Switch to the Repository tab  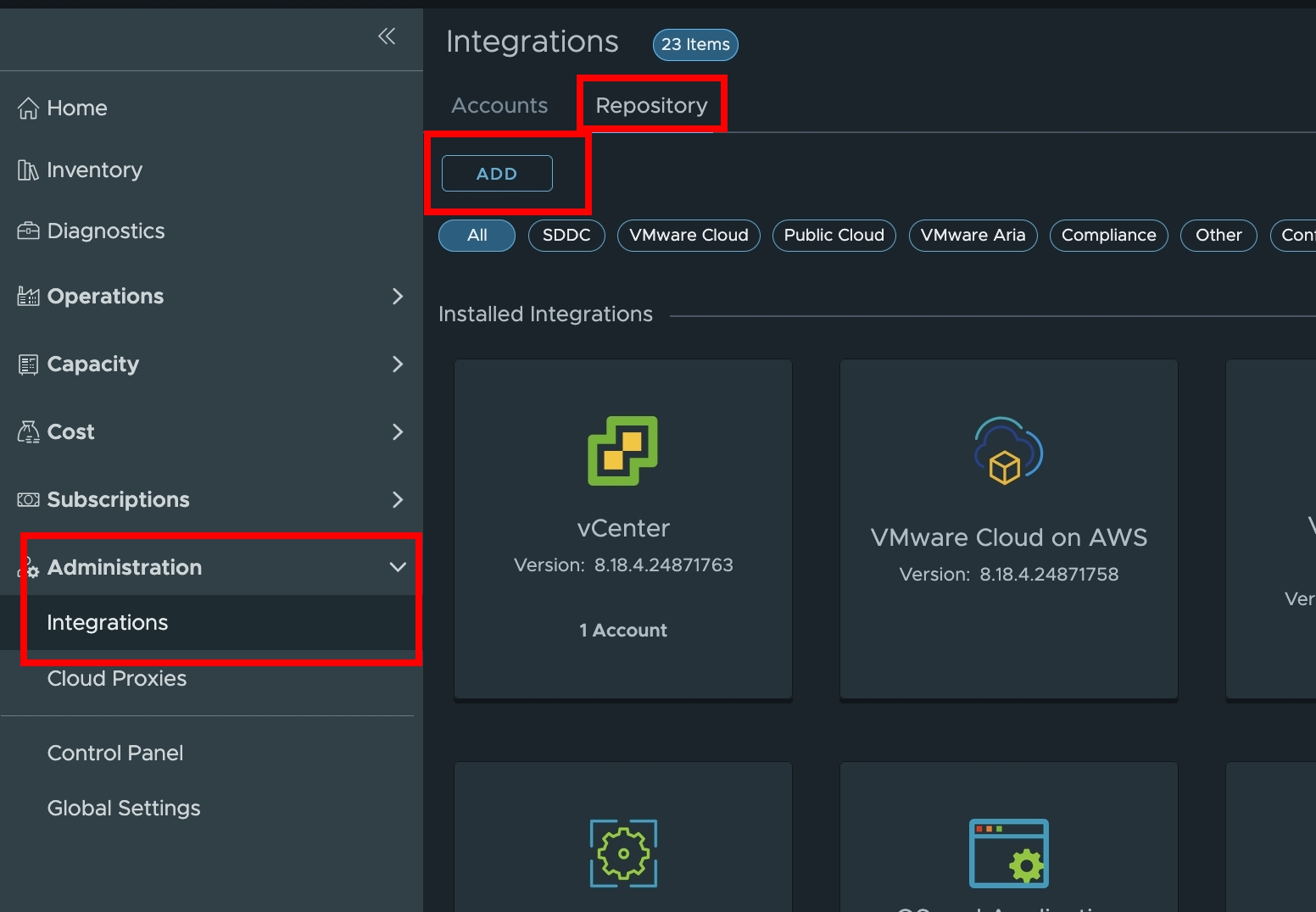pyautogui.click(x=651, y=105)
